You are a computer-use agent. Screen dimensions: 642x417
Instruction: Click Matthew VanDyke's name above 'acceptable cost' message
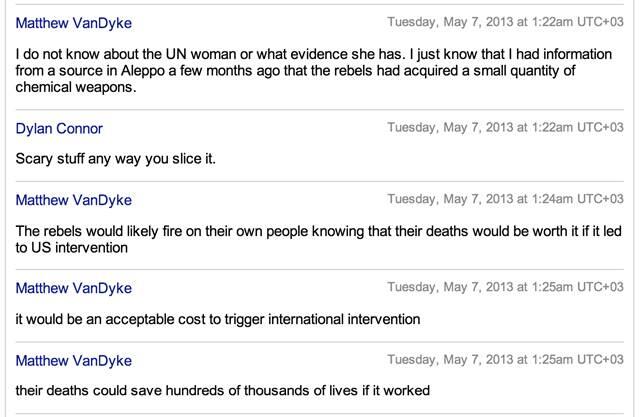74,288
